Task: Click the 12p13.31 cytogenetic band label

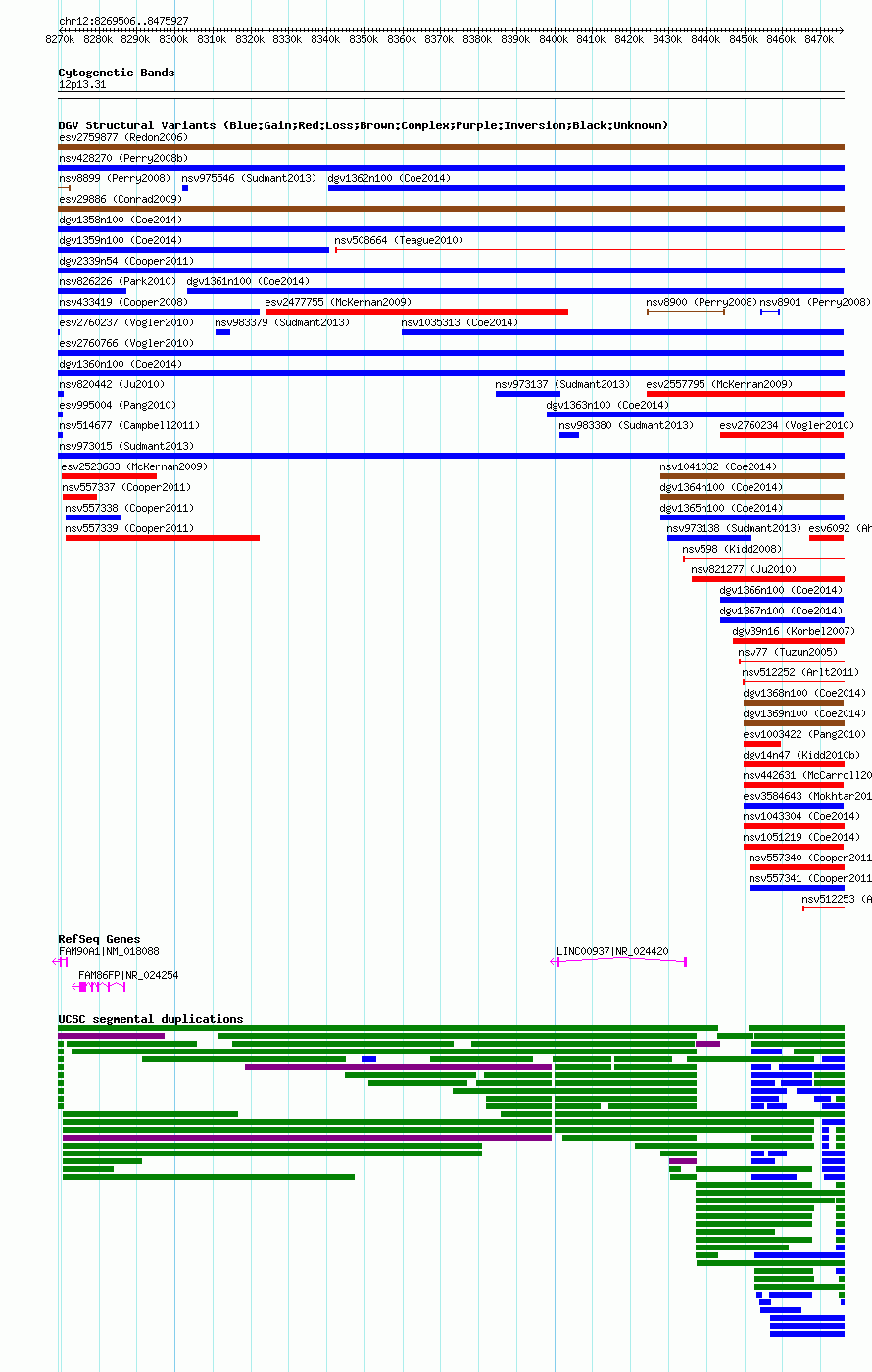Action: click(x=82, y=85)
